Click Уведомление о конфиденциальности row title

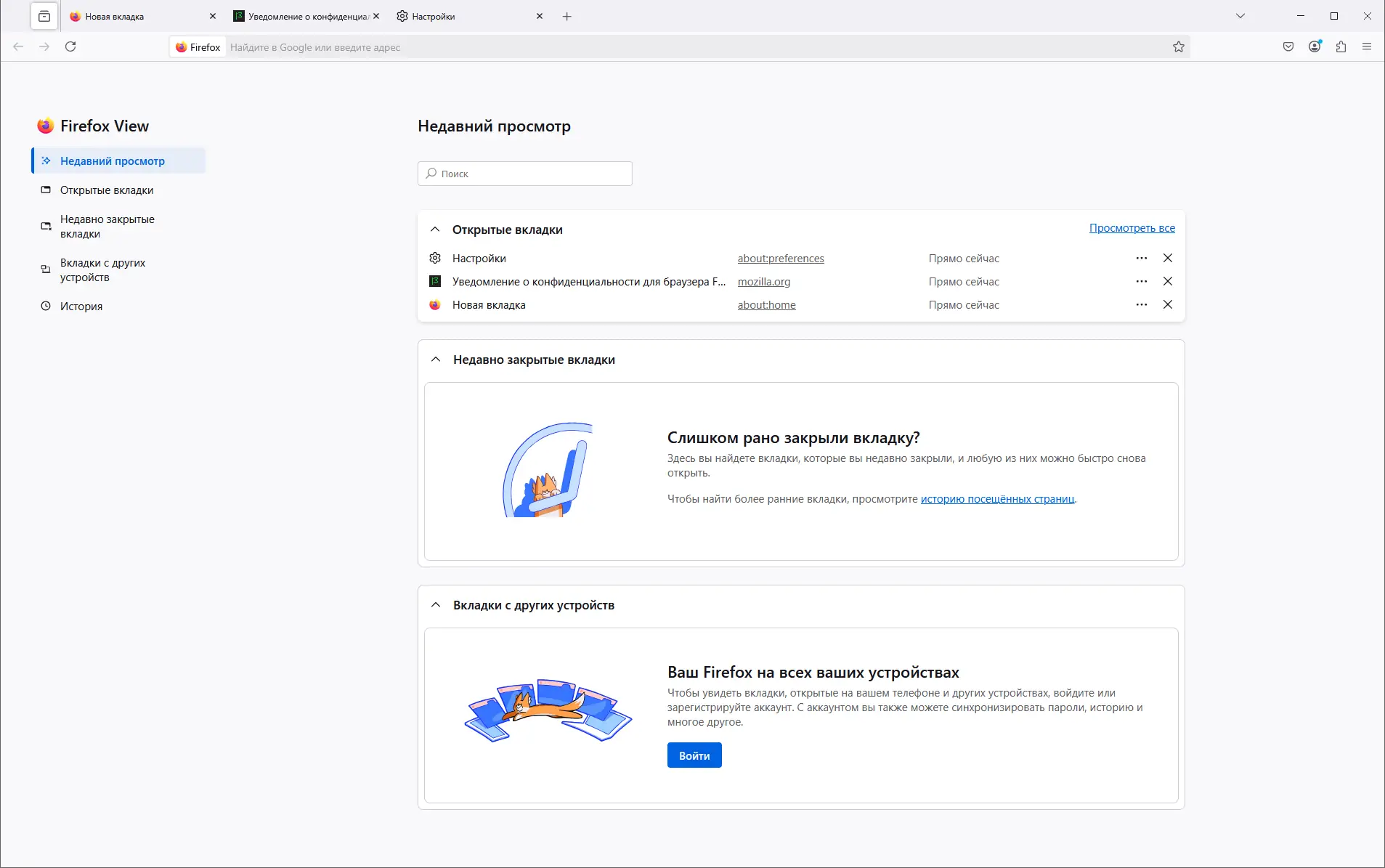click(x=588, y=282)
